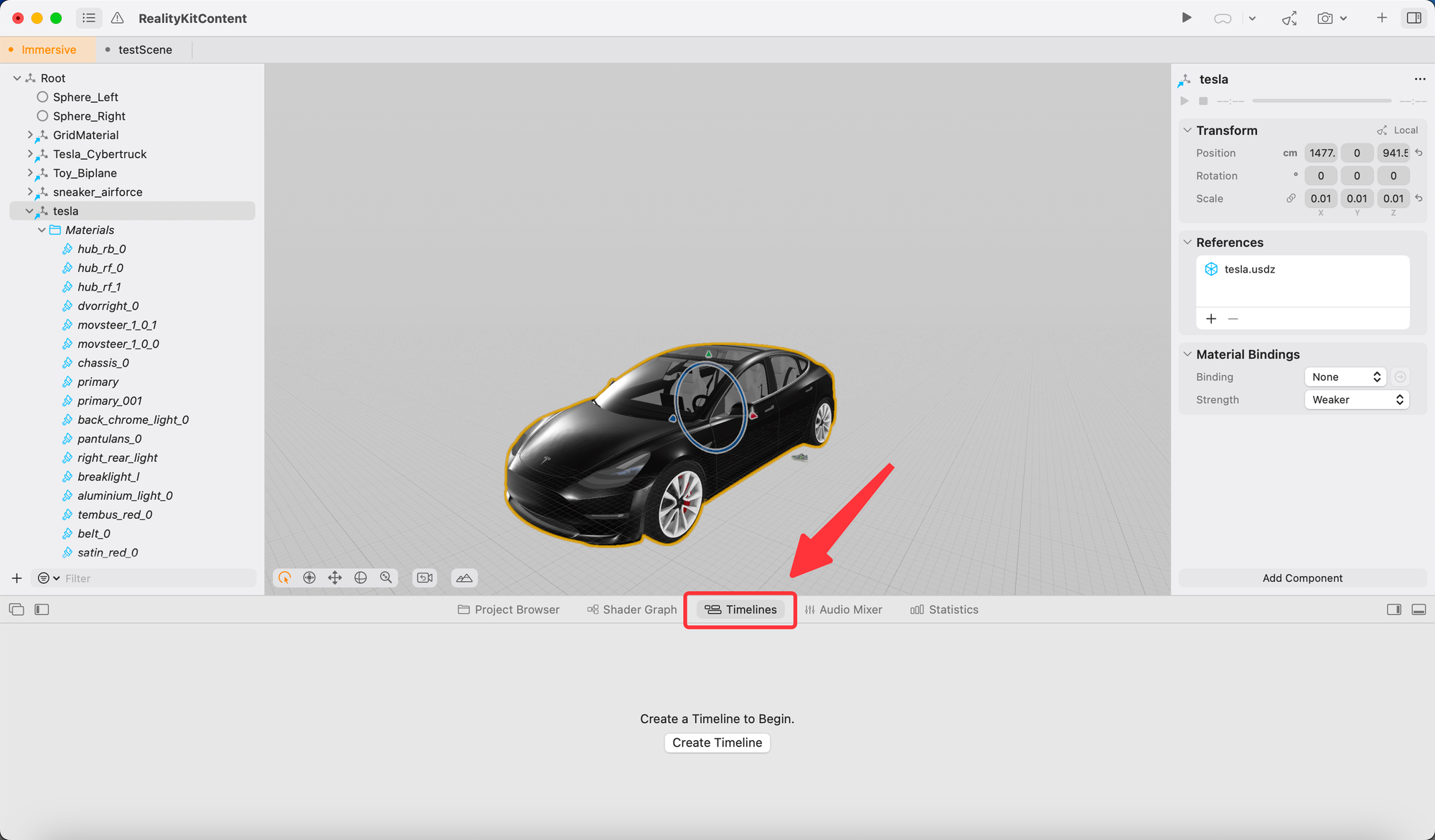Toggle the left sidebar list button

[x=89, y=18]
